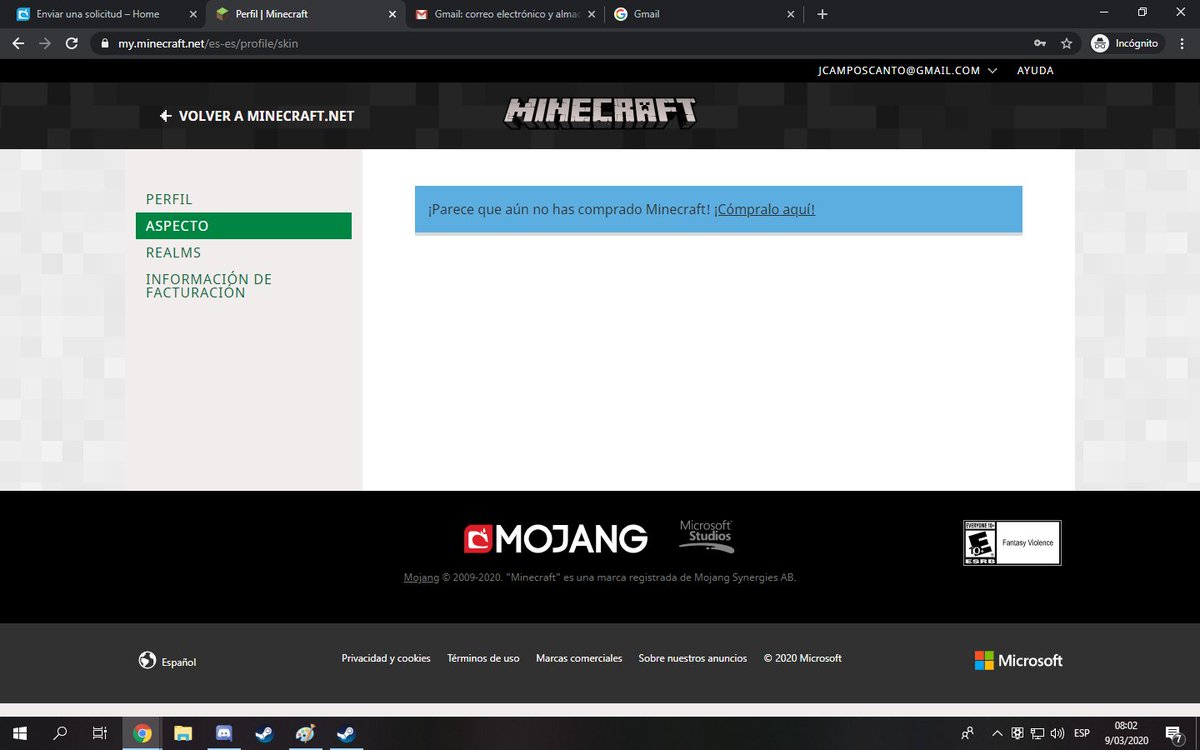Click the © 2020 Microsoft text

[802, 658]
